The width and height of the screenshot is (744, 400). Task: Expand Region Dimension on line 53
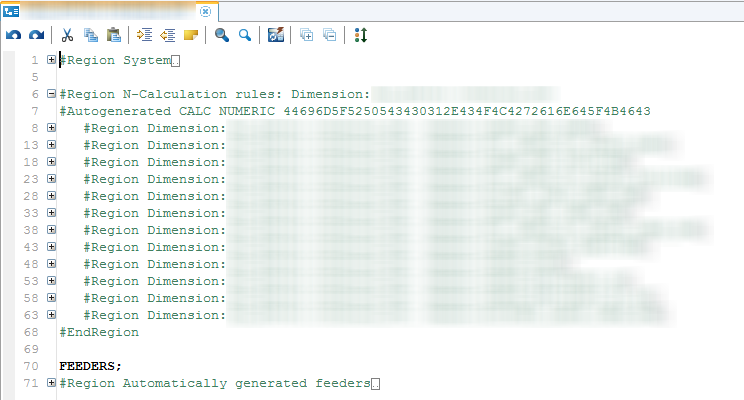coord(51,281)
